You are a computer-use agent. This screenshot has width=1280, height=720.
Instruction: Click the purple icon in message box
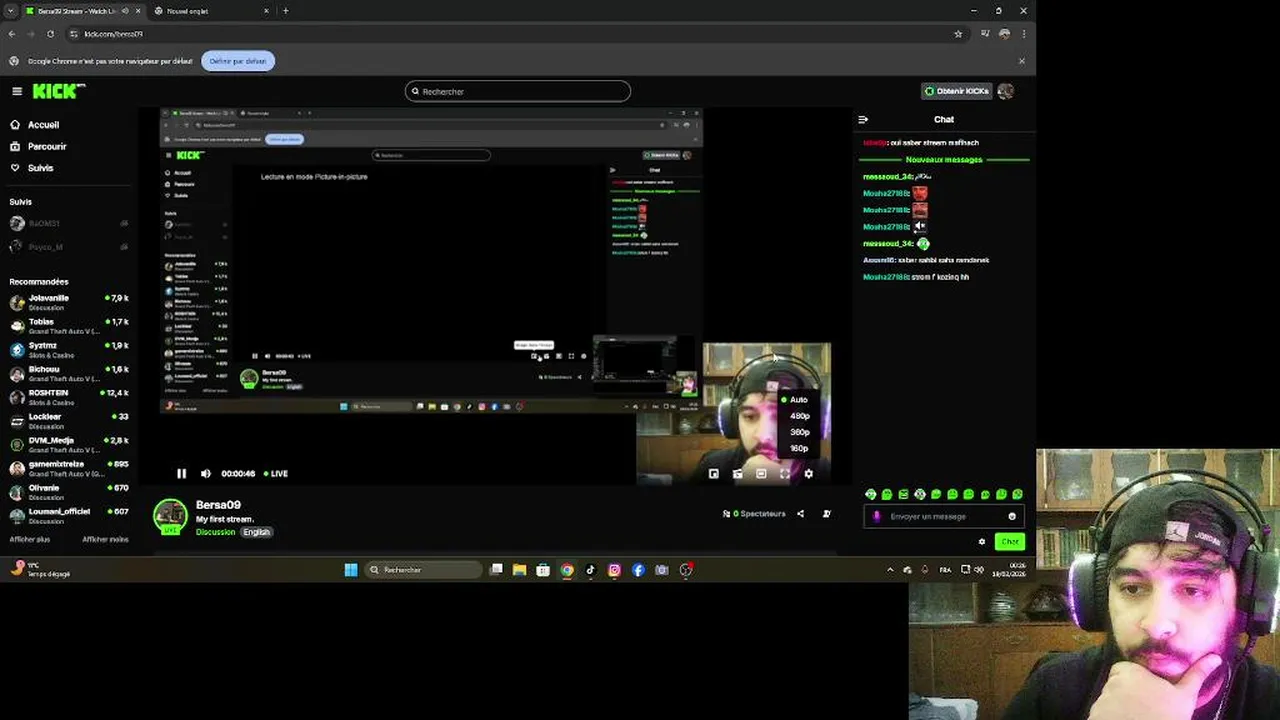[877, 517]
